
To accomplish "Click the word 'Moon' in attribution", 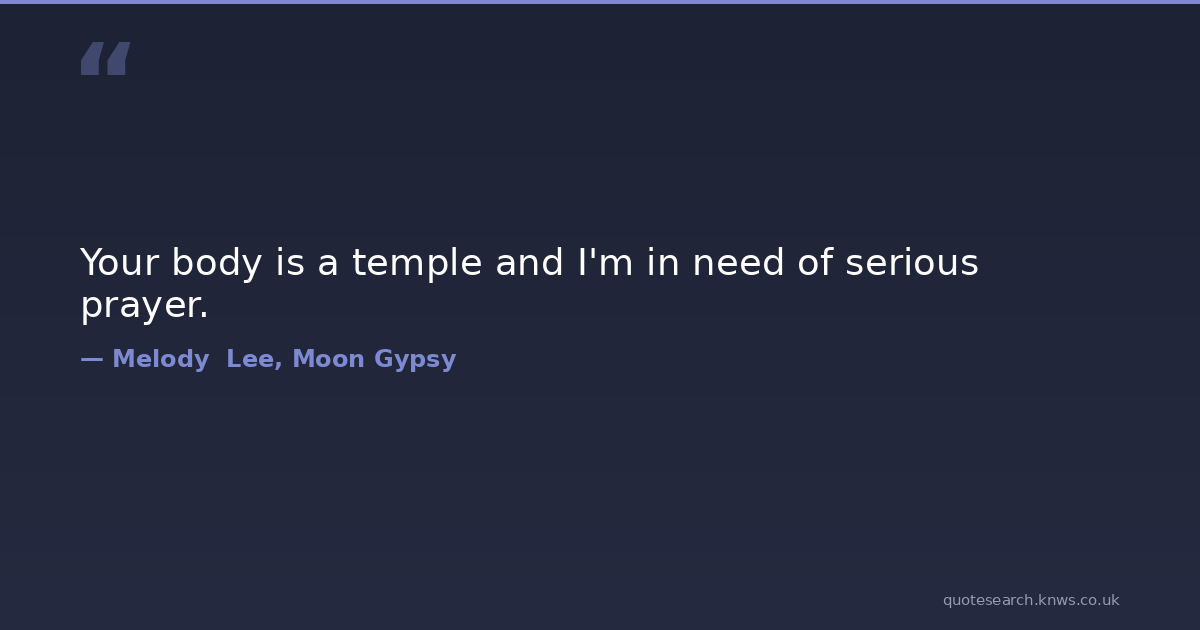I will coord(328,359).
